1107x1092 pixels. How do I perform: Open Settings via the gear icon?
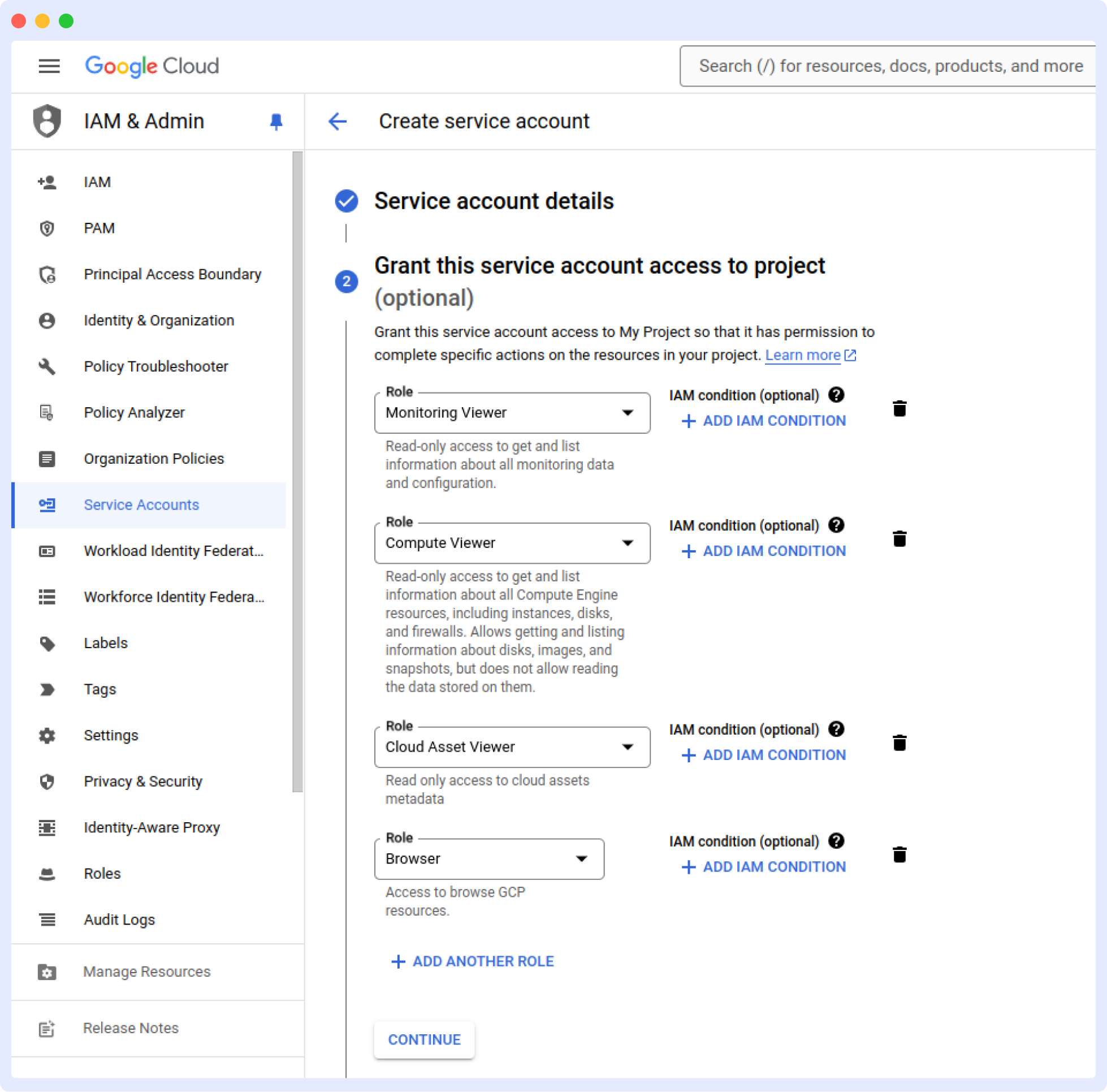tap(46, 736)
